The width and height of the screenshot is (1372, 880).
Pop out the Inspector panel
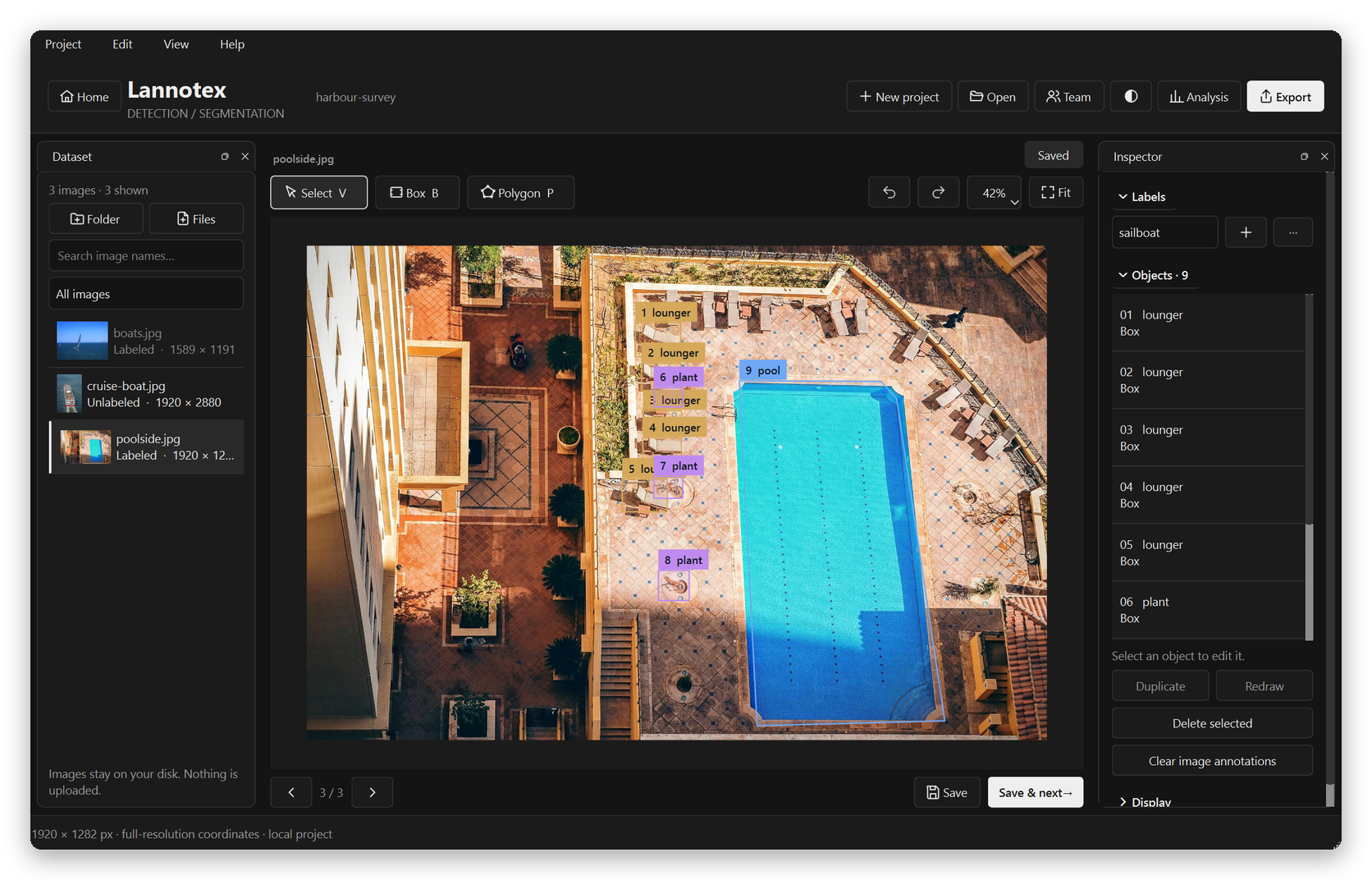coord(1304,156)
